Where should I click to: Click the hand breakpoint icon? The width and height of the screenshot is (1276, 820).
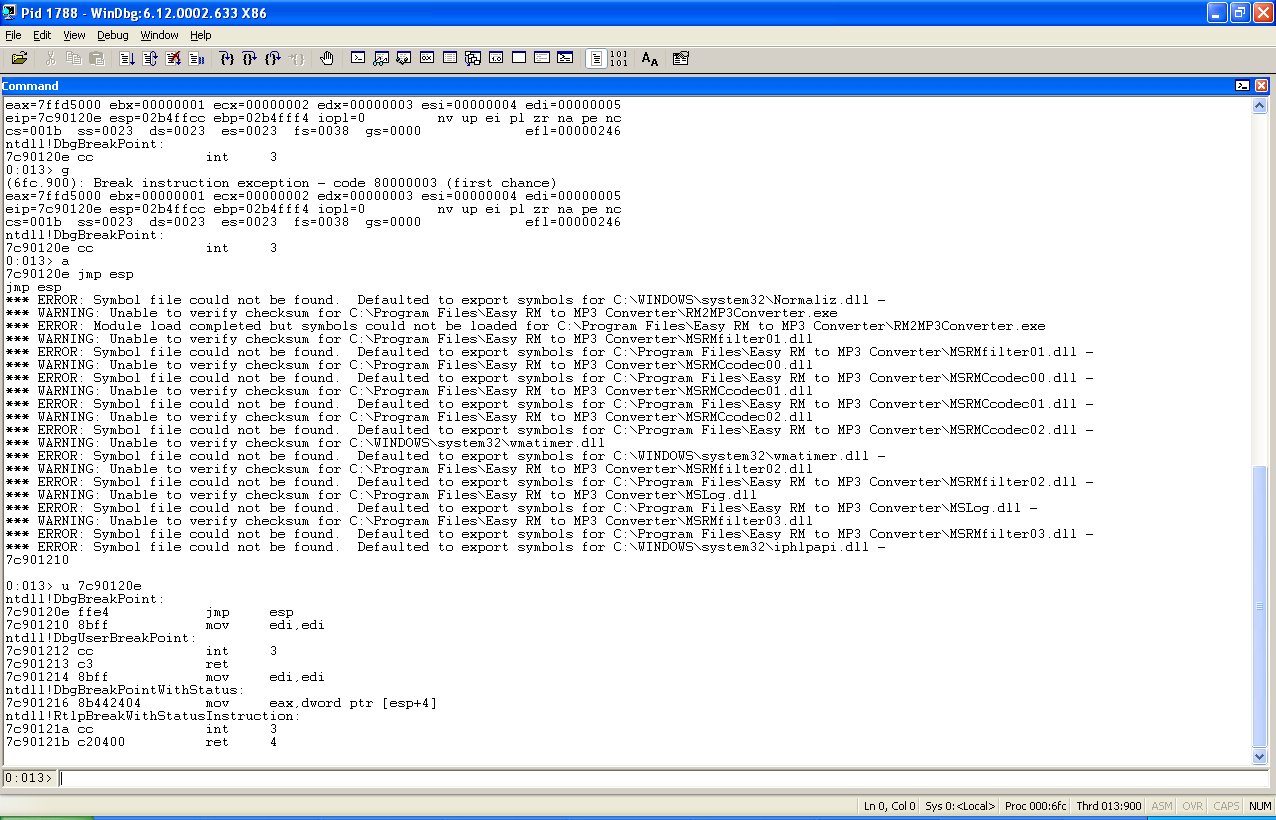point(327,59)
